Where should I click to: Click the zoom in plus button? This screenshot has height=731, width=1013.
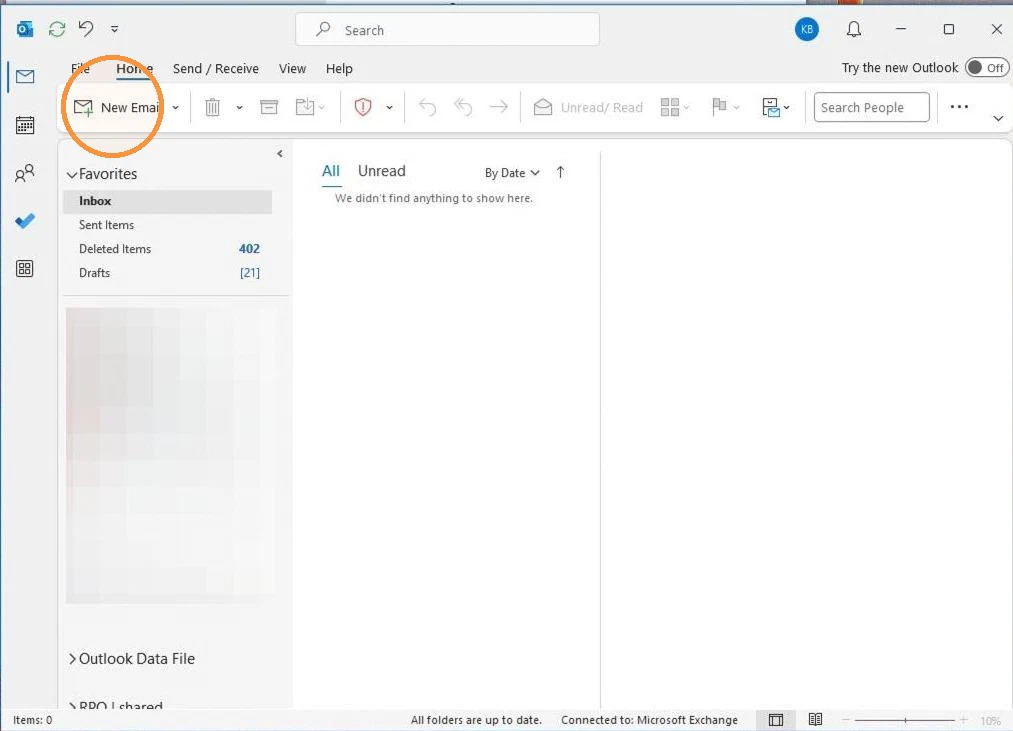(963, 720)
